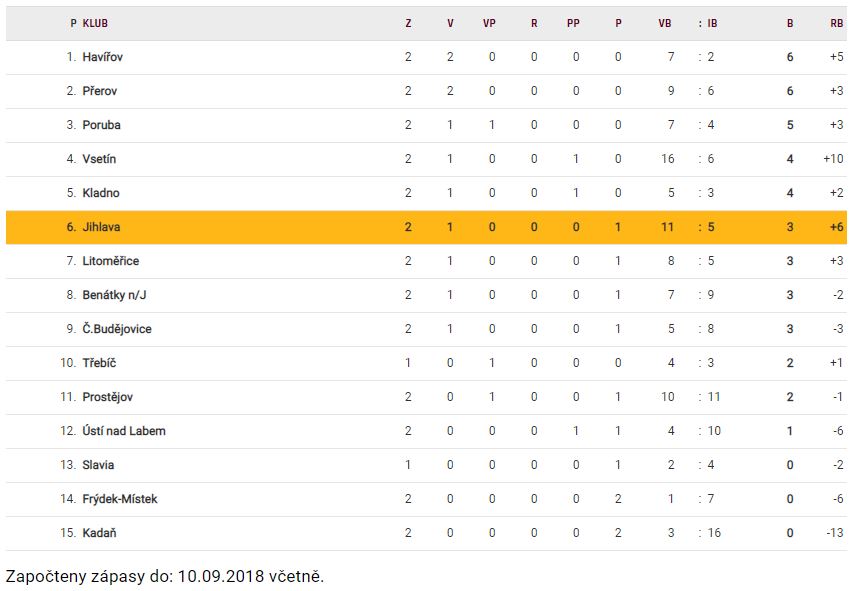Click the PP column header

tap(575, 23)
